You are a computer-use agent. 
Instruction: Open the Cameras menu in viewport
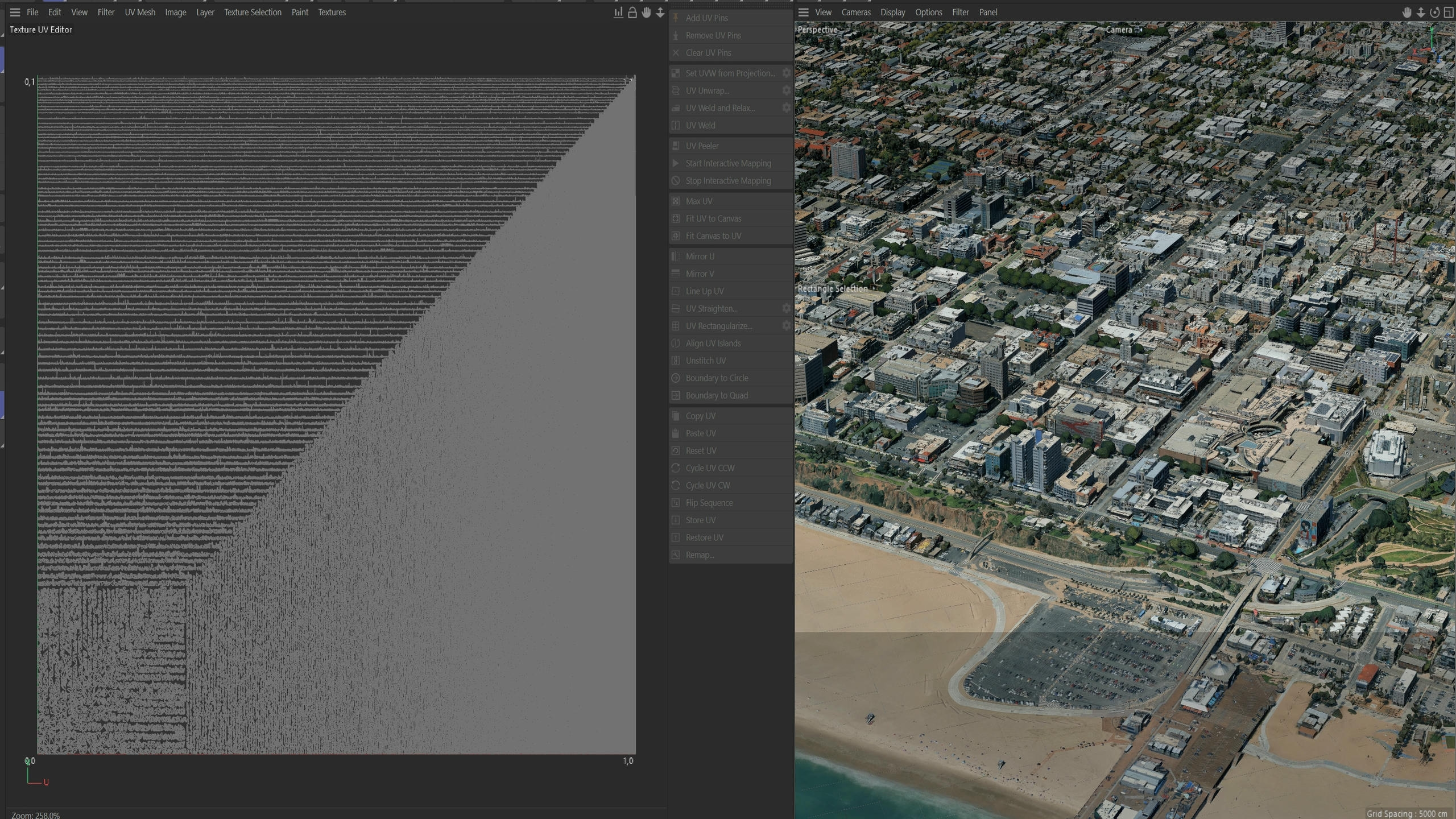click(x=856, y=12)
